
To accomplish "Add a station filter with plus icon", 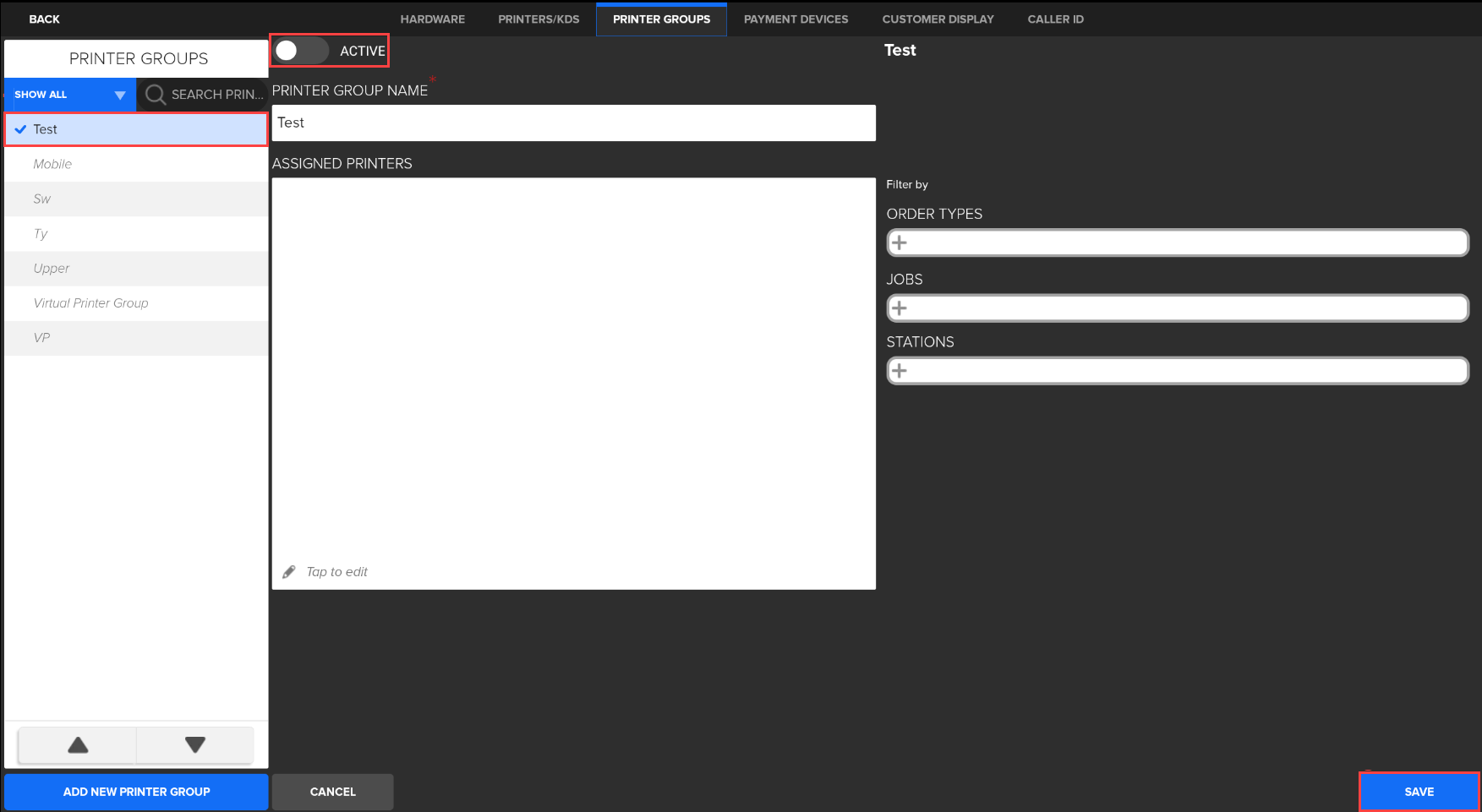I will tap(900, 371).
